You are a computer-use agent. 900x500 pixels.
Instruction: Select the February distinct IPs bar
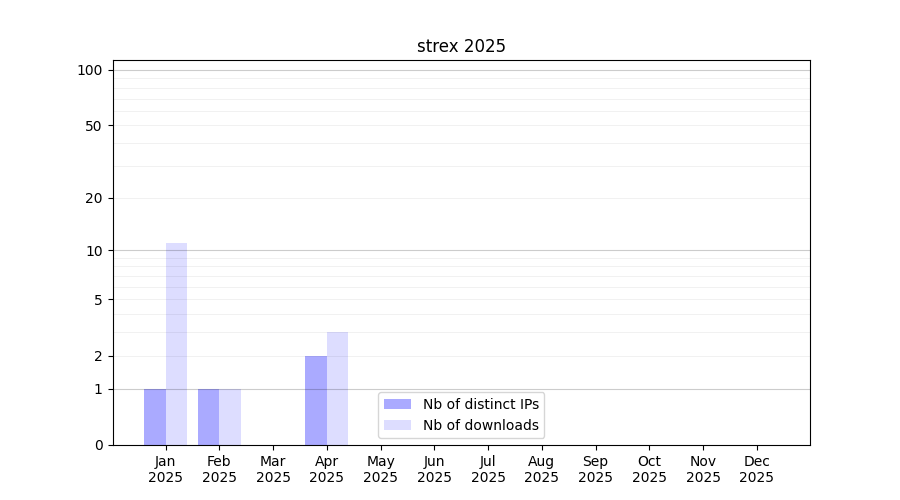pyautogui.click(x=208, y=417)
